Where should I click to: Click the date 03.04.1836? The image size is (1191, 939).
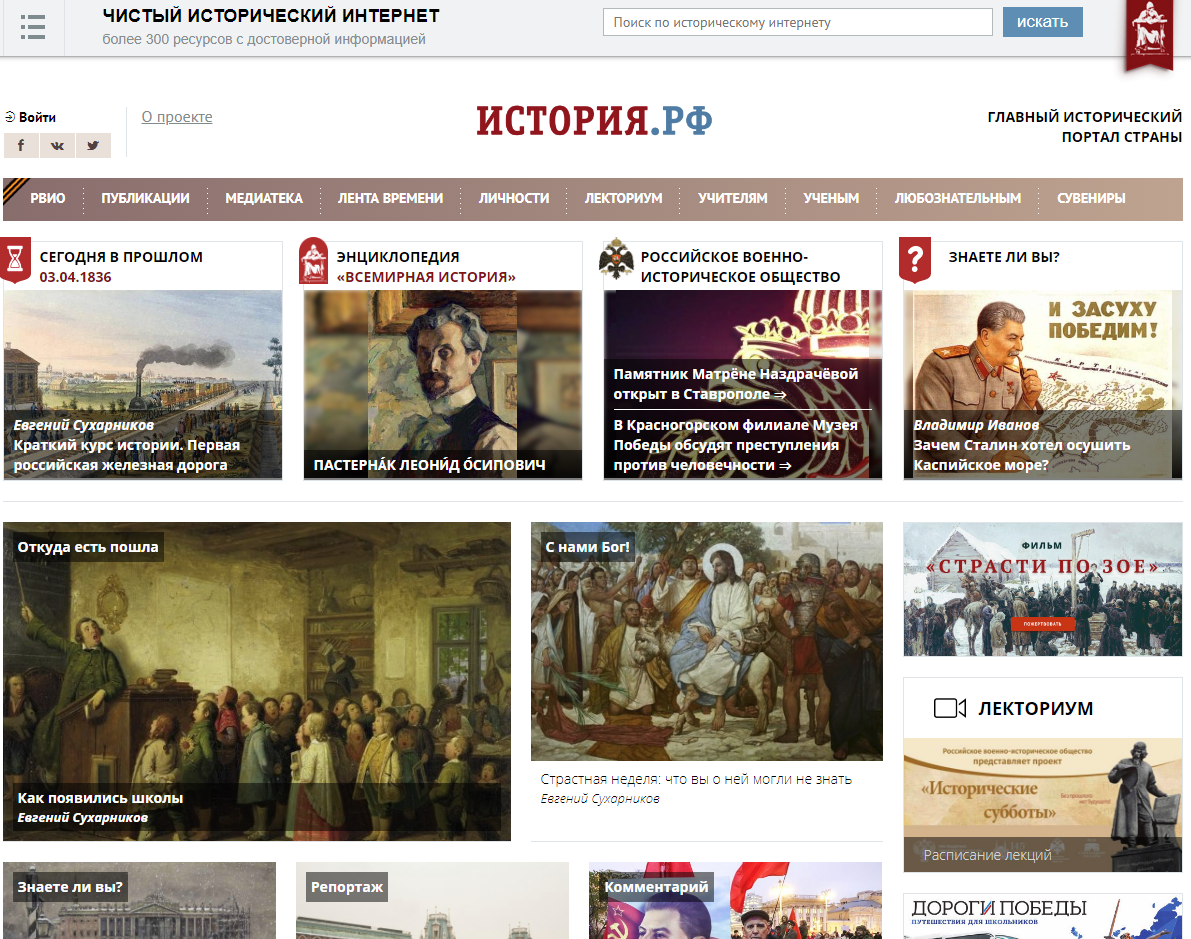75,277
